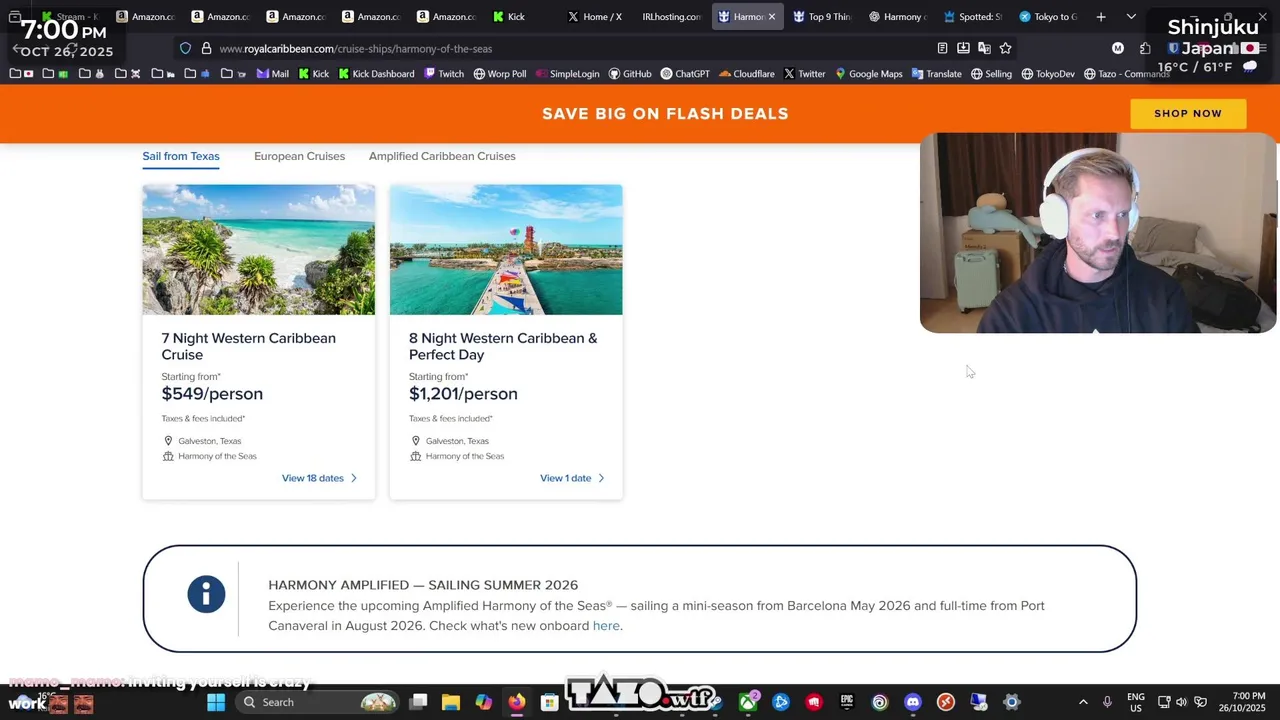Image resolution: width=1280 pixels, height=720 pixels.
Task: Open a new browser tab with plus
Action: click(1101, 17)
